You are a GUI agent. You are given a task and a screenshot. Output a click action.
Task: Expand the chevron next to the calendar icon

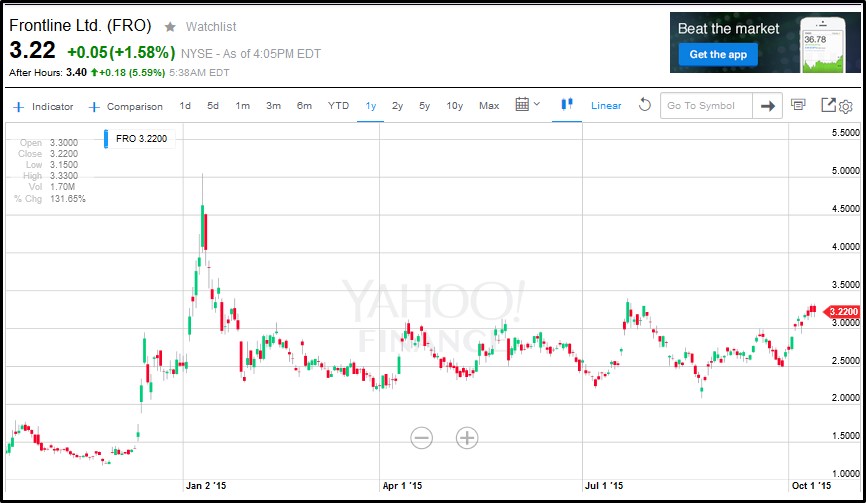tap(537, 104)
